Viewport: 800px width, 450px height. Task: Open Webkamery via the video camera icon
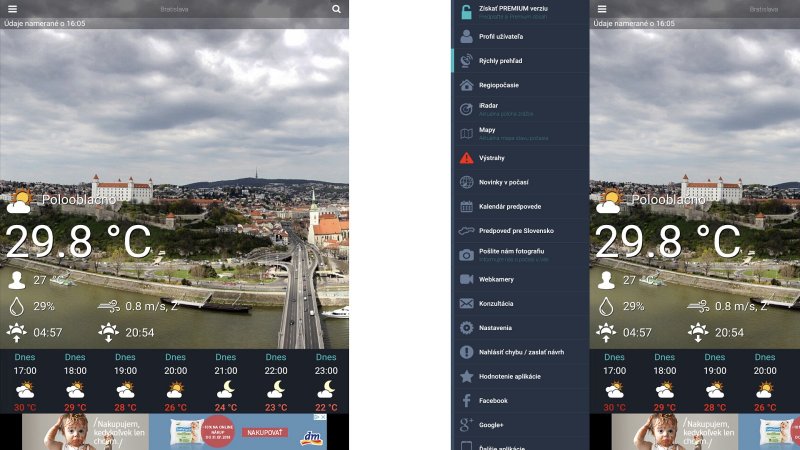[x=466, y=279]
